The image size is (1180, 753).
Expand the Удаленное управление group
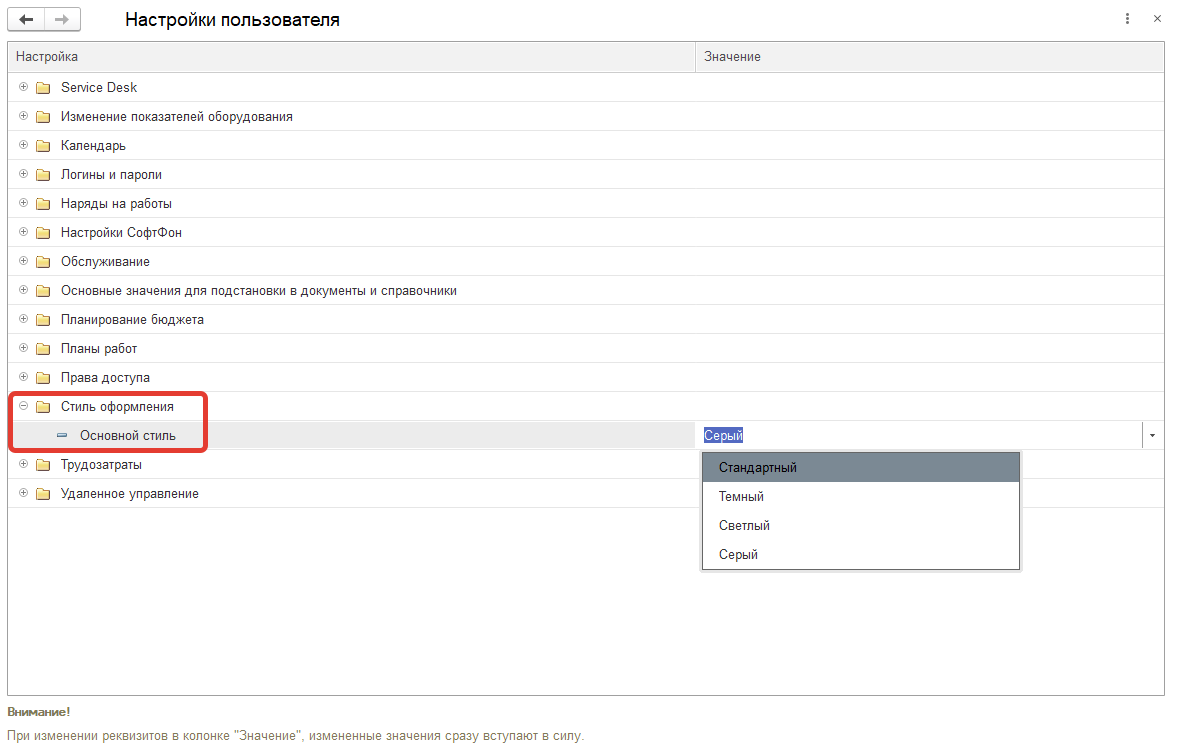coord(23,493)
